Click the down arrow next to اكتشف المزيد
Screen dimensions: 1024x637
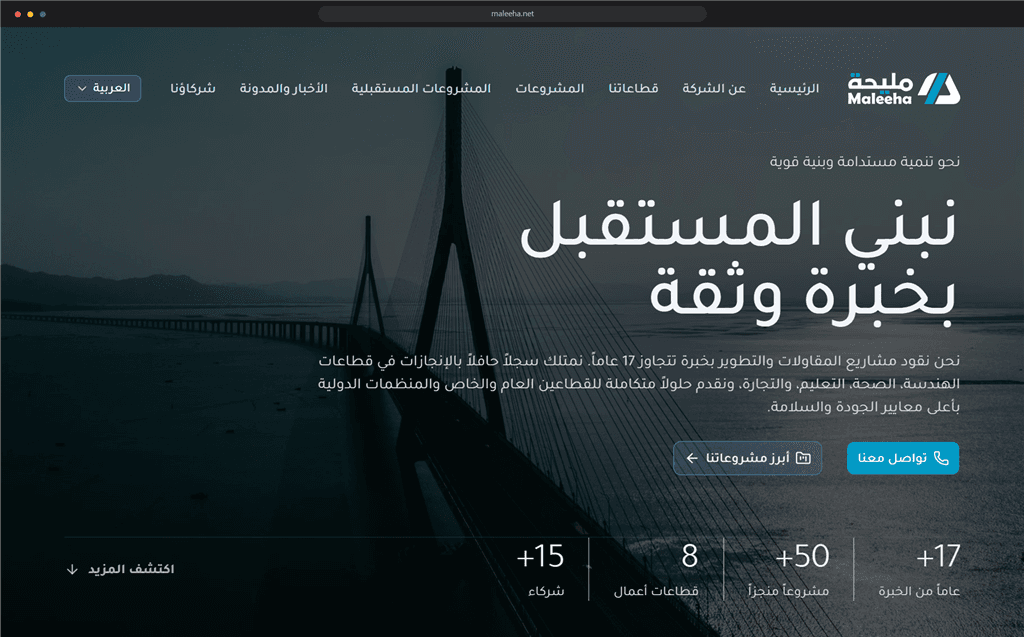click(72, 569)
